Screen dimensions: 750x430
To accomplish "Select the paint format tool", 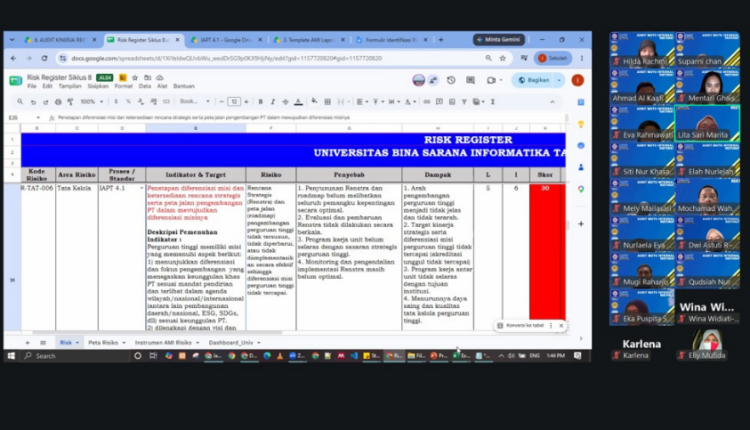I will [70, 102].
